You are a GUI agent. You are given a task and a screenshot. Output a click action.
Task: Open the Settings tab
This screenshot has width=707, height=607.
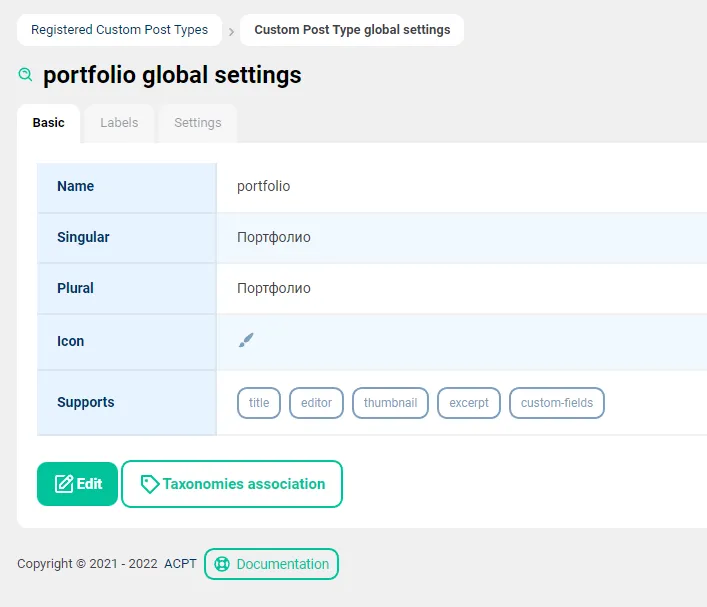pyautogui.click(x=197, y=123)
